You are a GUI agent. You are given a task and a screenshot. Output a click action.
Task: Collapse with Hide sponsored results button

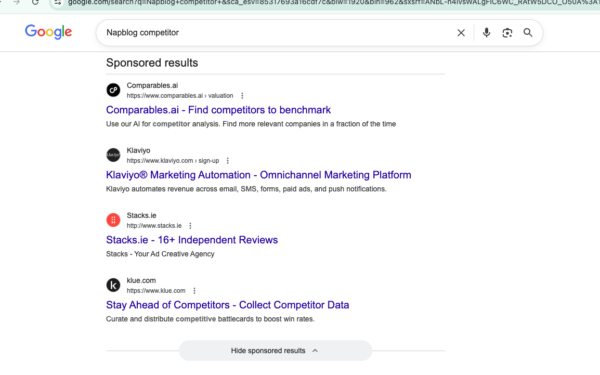[275, 351]
